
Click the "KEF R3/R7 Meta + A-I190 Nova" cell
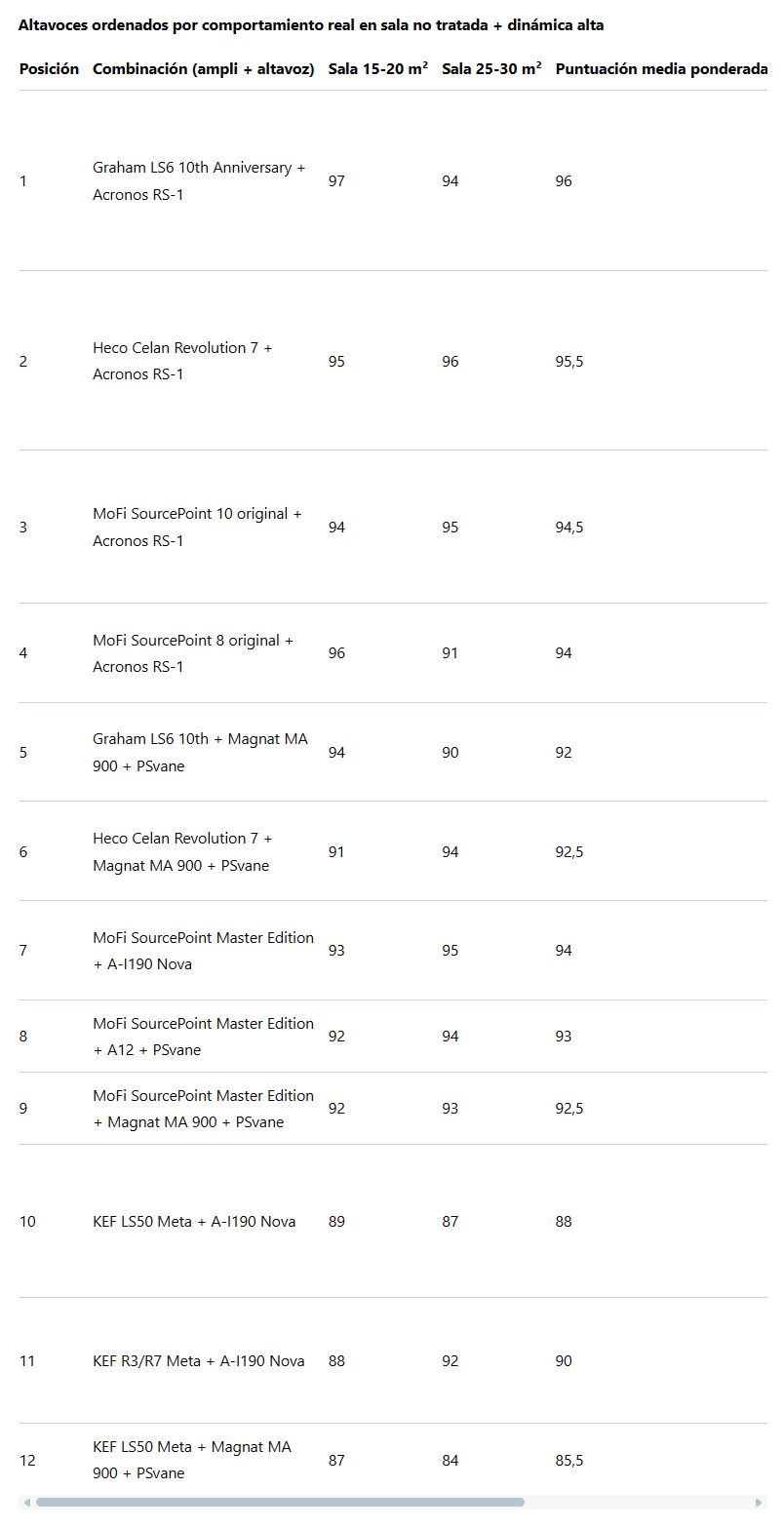(x=198, y=1361)
